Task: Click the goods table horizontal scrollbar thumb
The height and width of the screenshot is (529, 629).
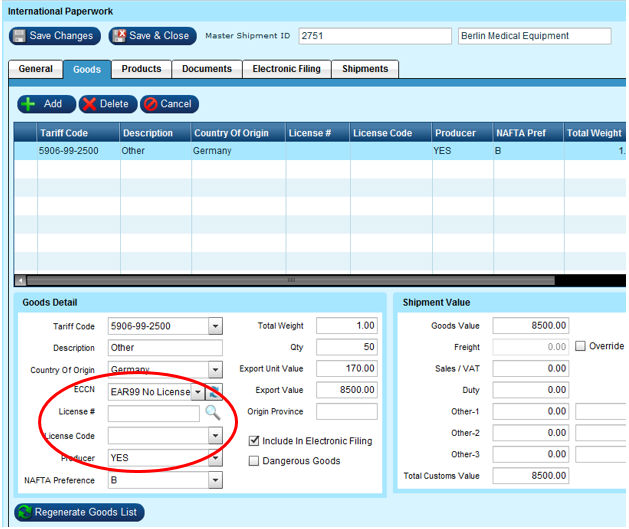Action: pyautogui.click(x=291, y=280)
